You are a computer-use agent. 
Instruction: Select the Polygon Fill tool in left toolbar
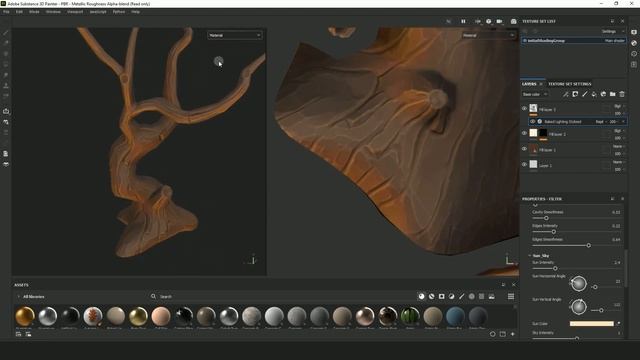[6, 64]
